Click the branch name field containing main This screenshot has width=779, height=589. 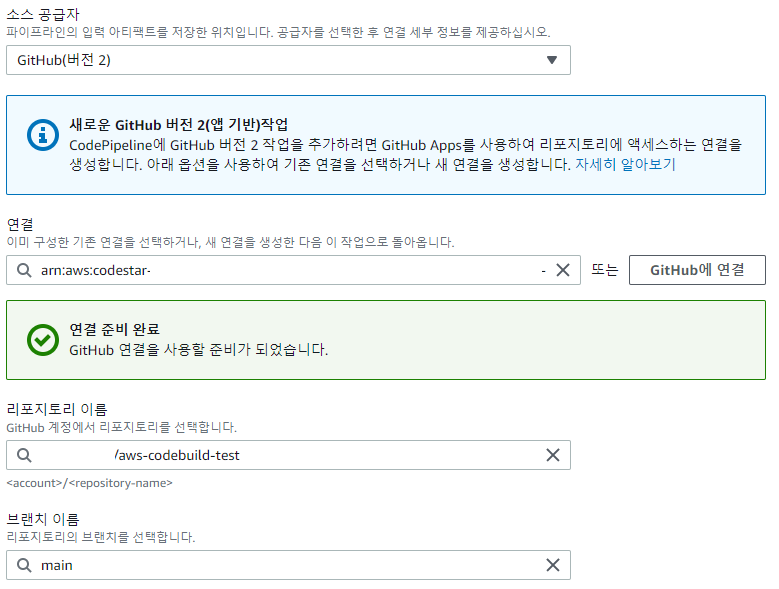(288, 565)
